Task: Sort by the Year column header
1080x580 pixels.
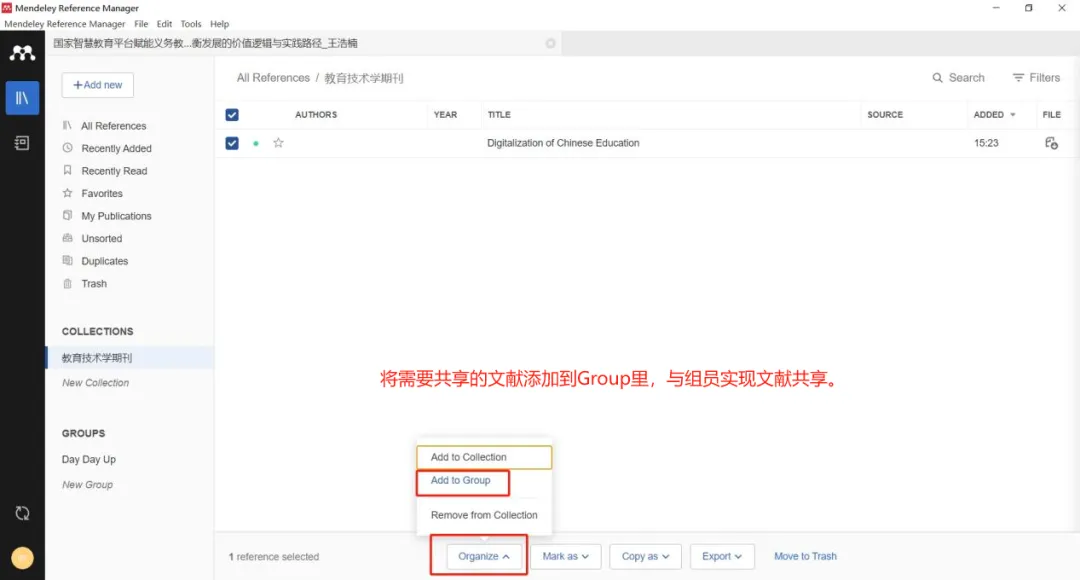Action: tap(445, 115)
